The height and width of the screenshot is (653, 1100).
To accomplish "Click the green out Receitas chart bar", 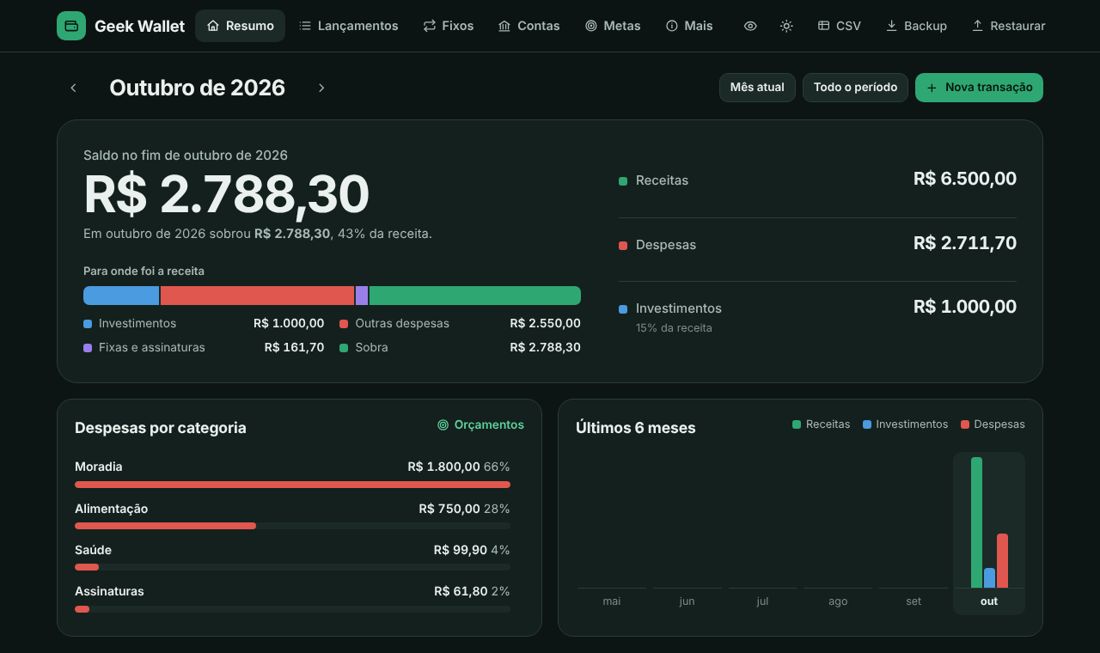I will (977, 523).
